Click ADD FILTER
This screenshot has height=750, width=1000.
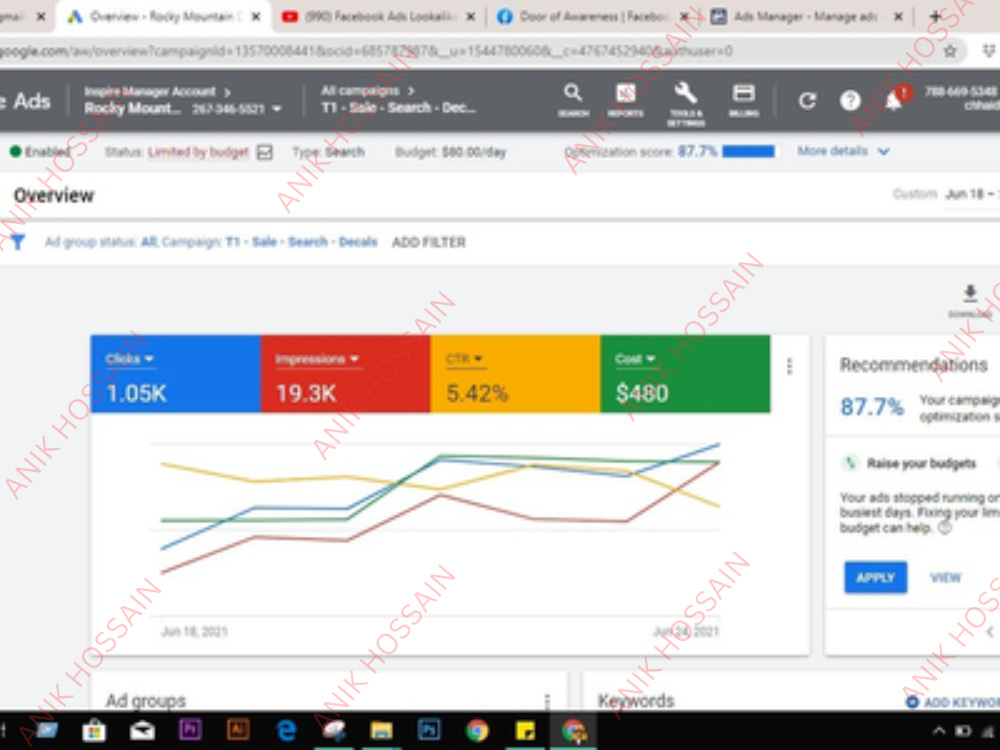429,242
